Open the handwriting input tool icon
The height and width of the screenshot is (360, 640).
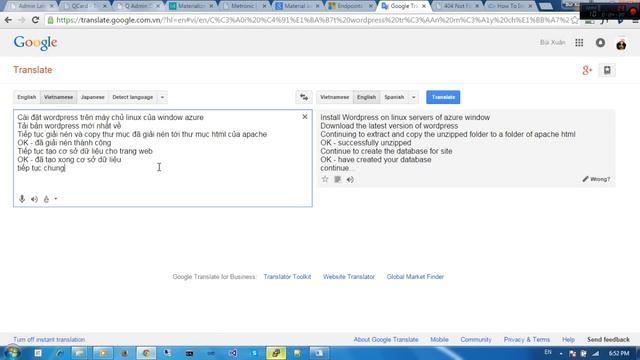click(x=46, y=199)
